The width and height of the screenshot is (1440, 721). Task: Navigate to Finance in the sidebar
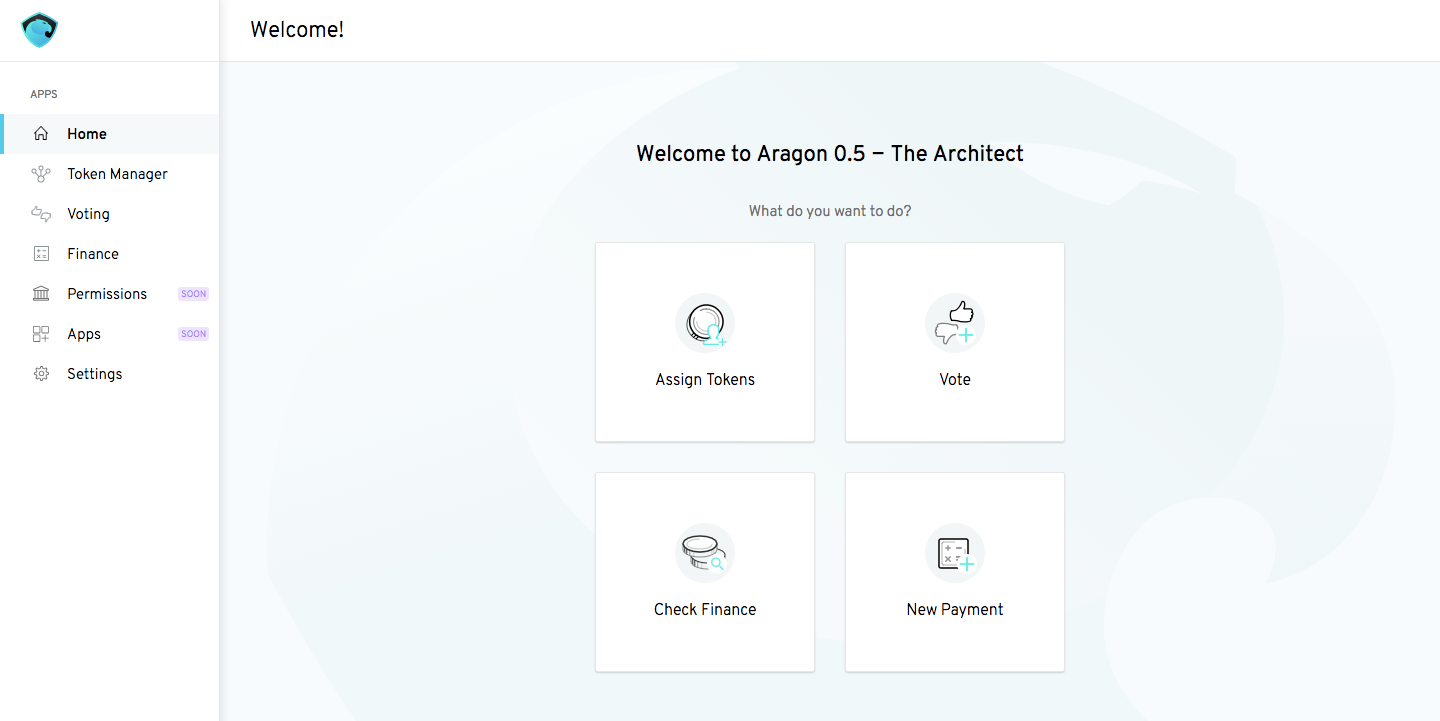coord(110,254)
